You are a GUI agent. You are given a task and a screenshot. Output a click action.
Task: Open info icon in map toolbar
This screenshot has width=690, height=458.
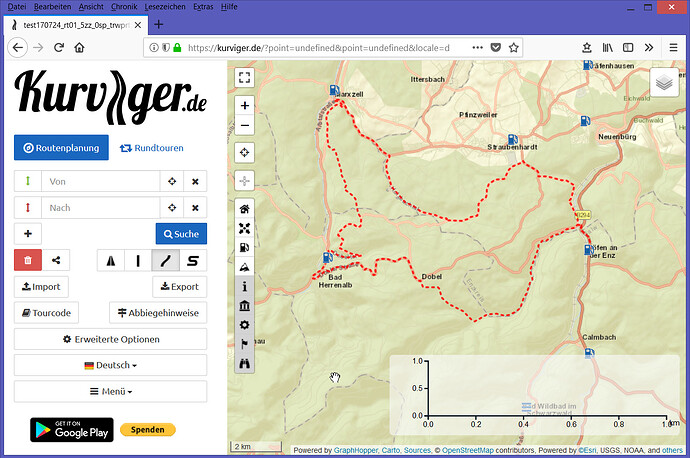click(x=244, y=286)
